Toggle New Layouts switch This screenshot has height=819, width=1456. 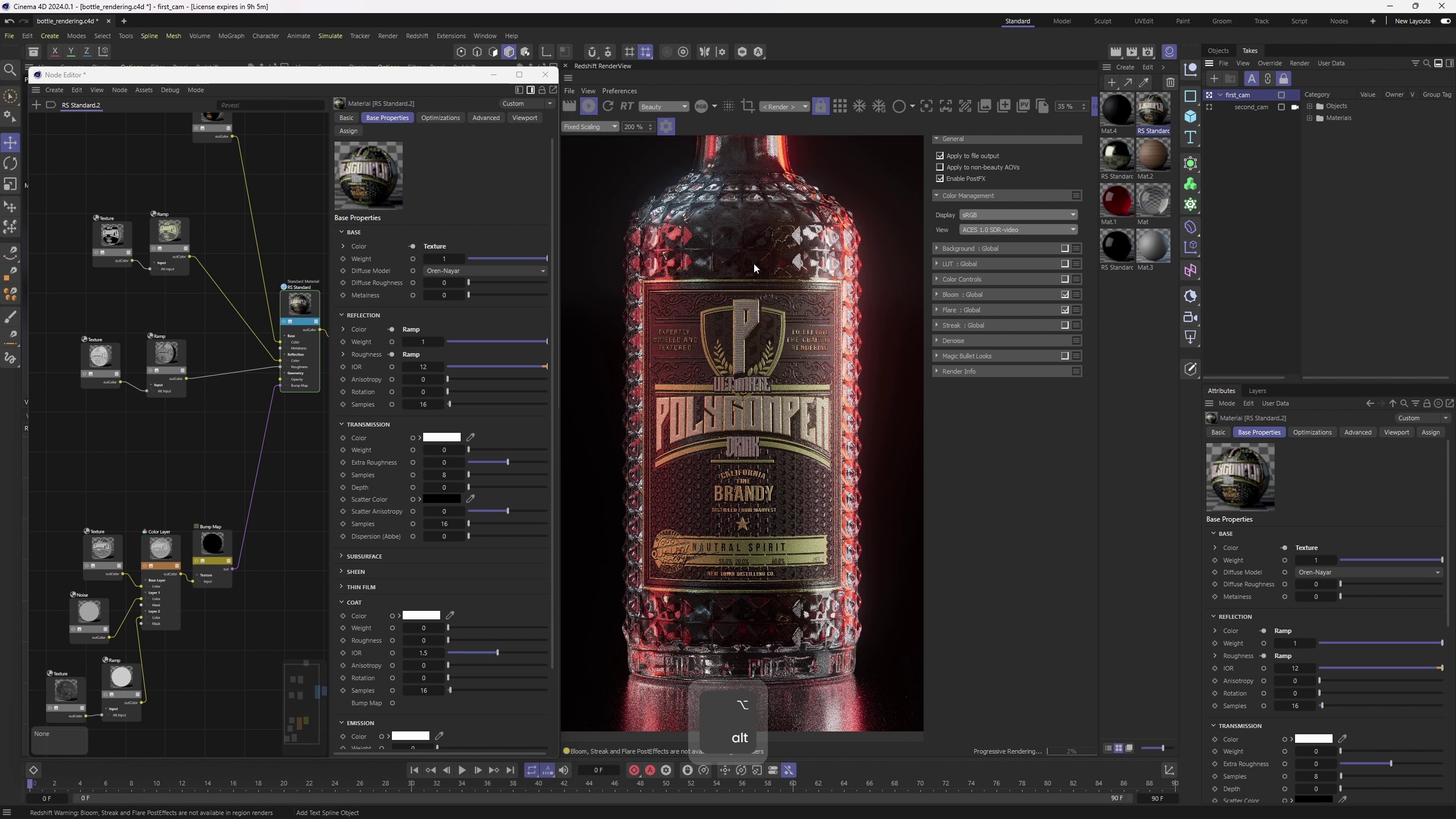click(1445, 21)
